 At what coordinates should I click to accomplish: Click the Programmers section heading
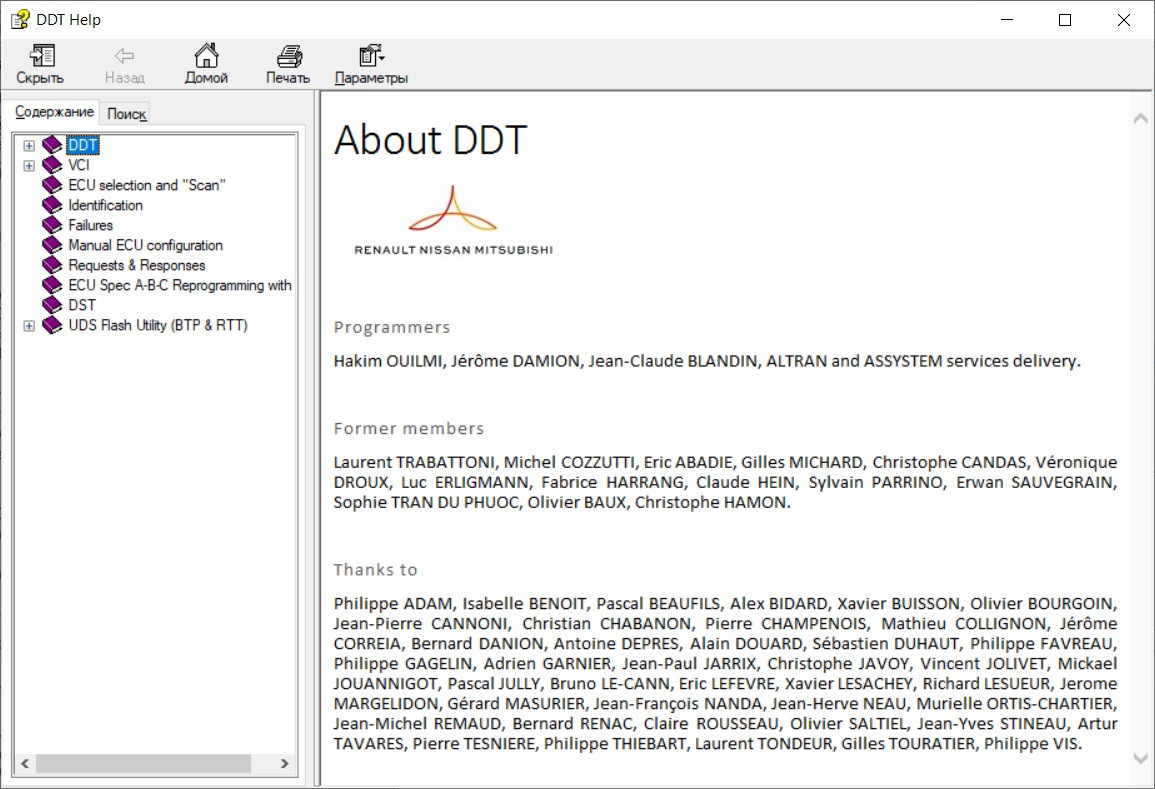coord(392,327)
